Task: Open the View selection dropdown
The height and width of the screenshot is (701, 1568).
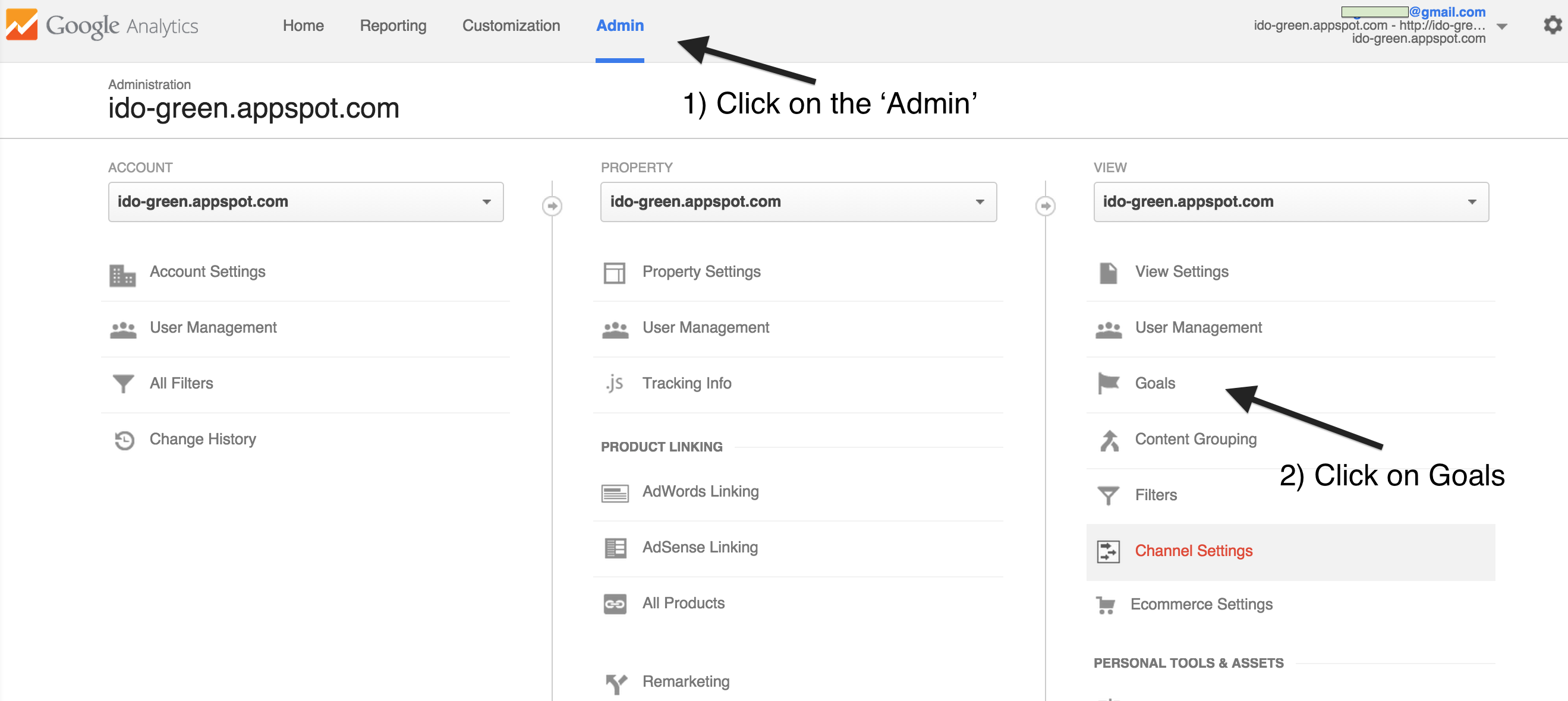Action: point(1290,202)
